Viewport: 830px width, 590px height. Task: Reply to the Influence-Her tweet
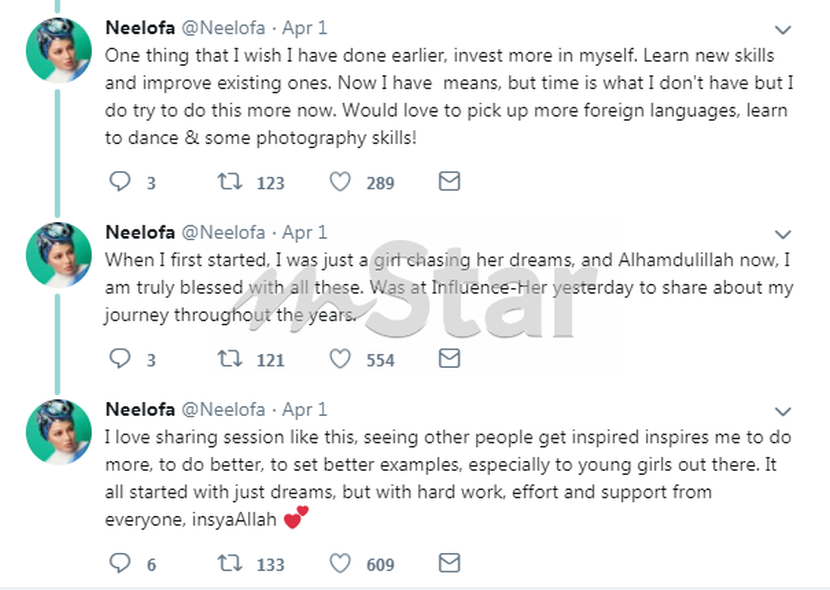pyautogui.click(x=119, y=359)
